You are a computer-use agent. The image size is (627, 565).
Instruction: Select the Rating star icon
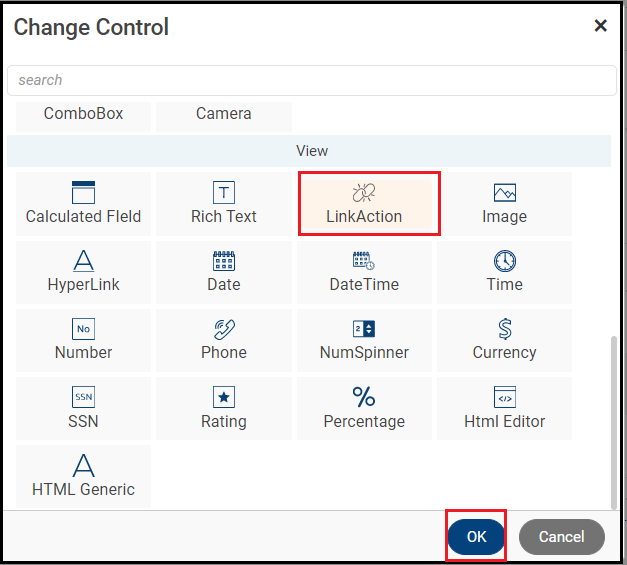coord(224,397)
